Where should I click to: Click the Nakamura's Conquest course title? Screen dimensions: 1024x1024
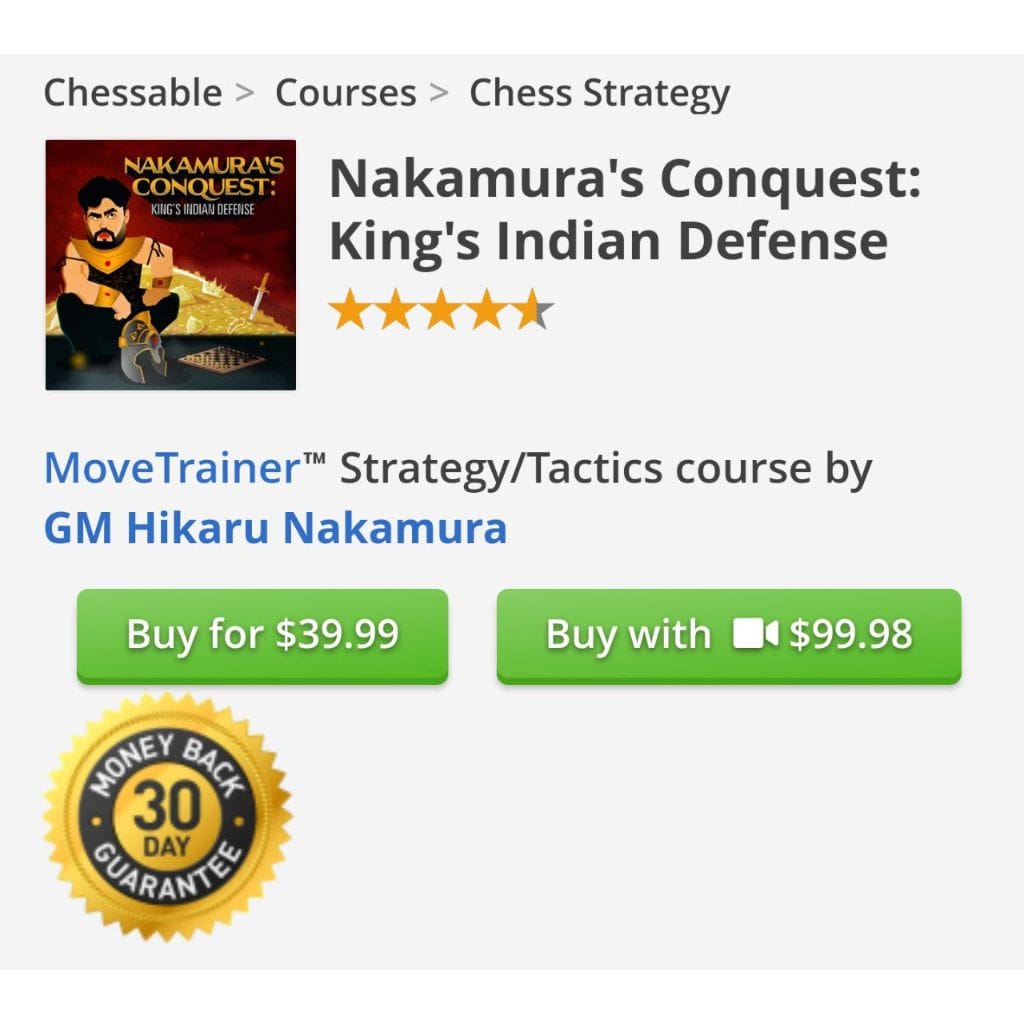point(624,209)
